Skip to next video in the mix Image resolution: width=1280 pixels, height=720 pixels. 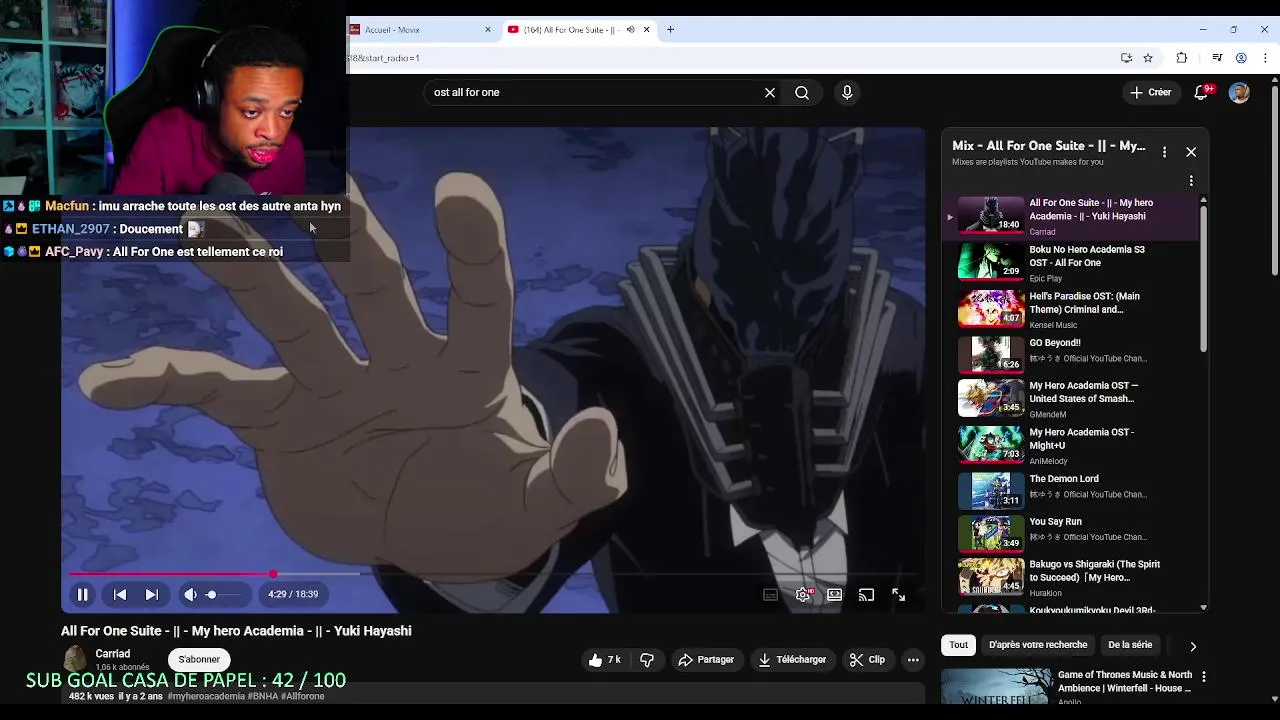point(152,594)
